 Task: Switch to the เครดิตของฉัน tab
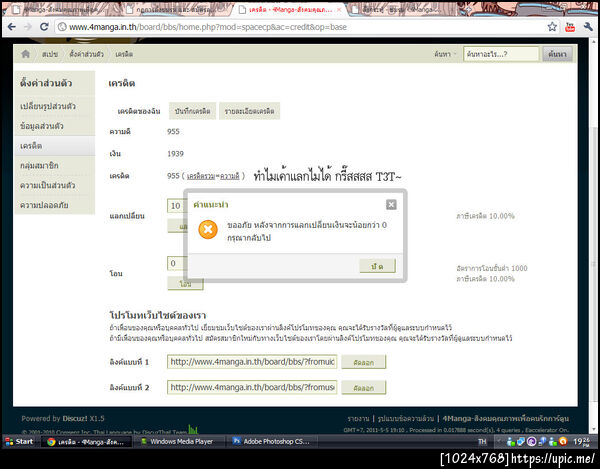click(139, 111)
